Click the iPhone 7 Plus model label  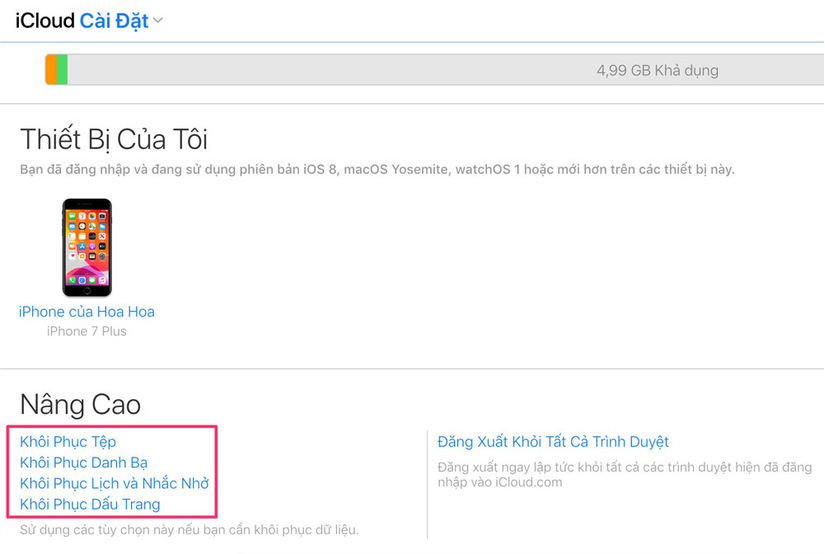click(x=87, y=331)
